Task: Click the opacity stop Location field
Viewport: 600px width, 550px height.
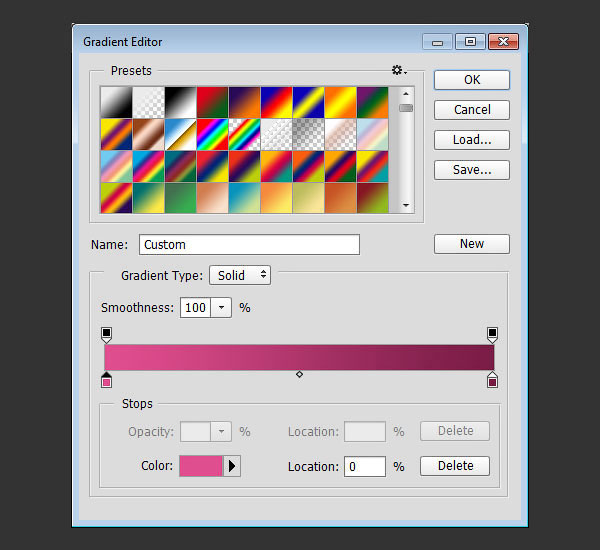Action: (x=365, y=432)
